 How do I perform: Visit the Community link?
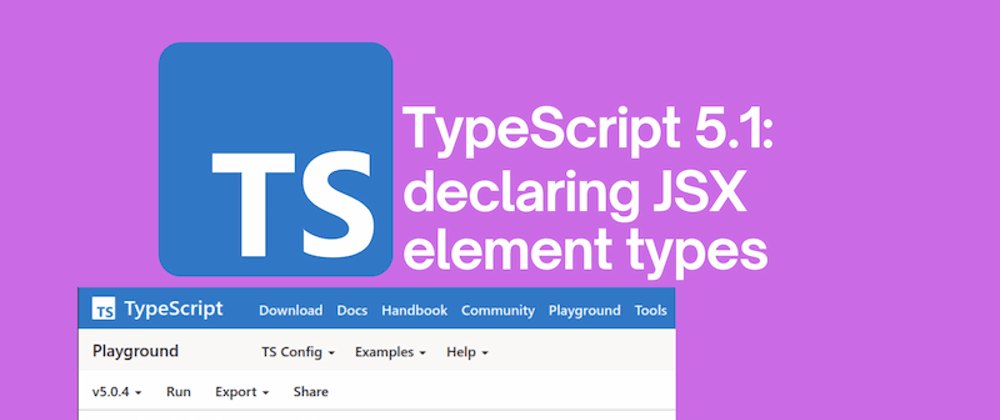498,310
